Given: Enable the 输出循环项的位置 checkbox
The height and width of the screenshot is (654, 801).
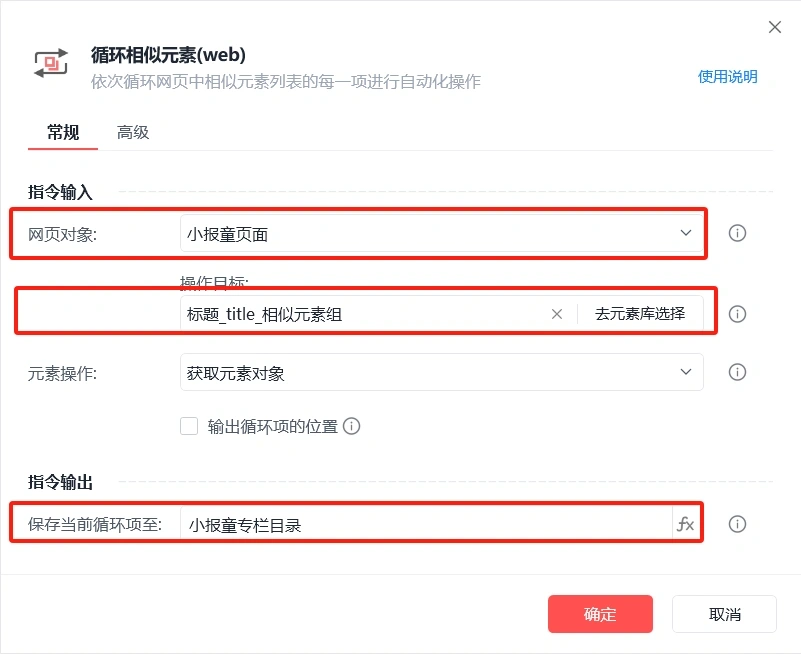Looking at the screenshot, I should (x=189, y=426).
